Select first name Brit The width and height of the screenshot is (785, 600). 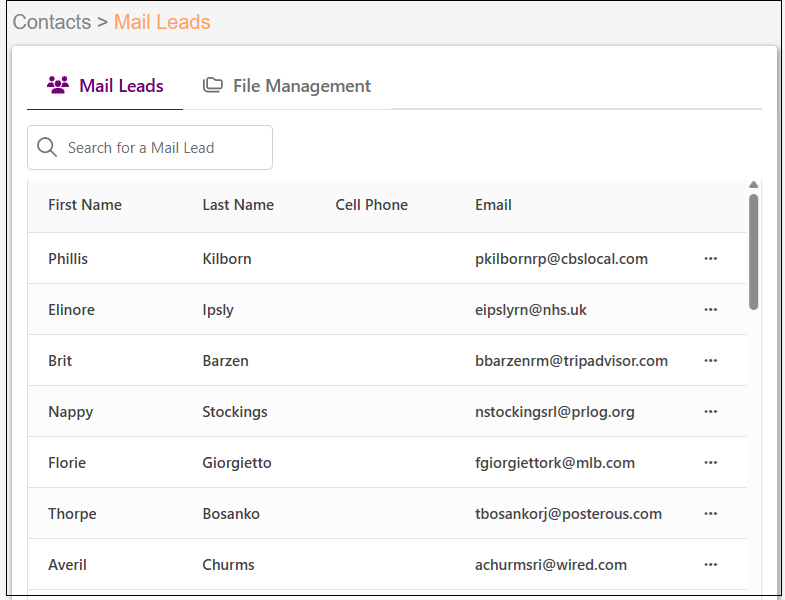(x=60, y=361)
